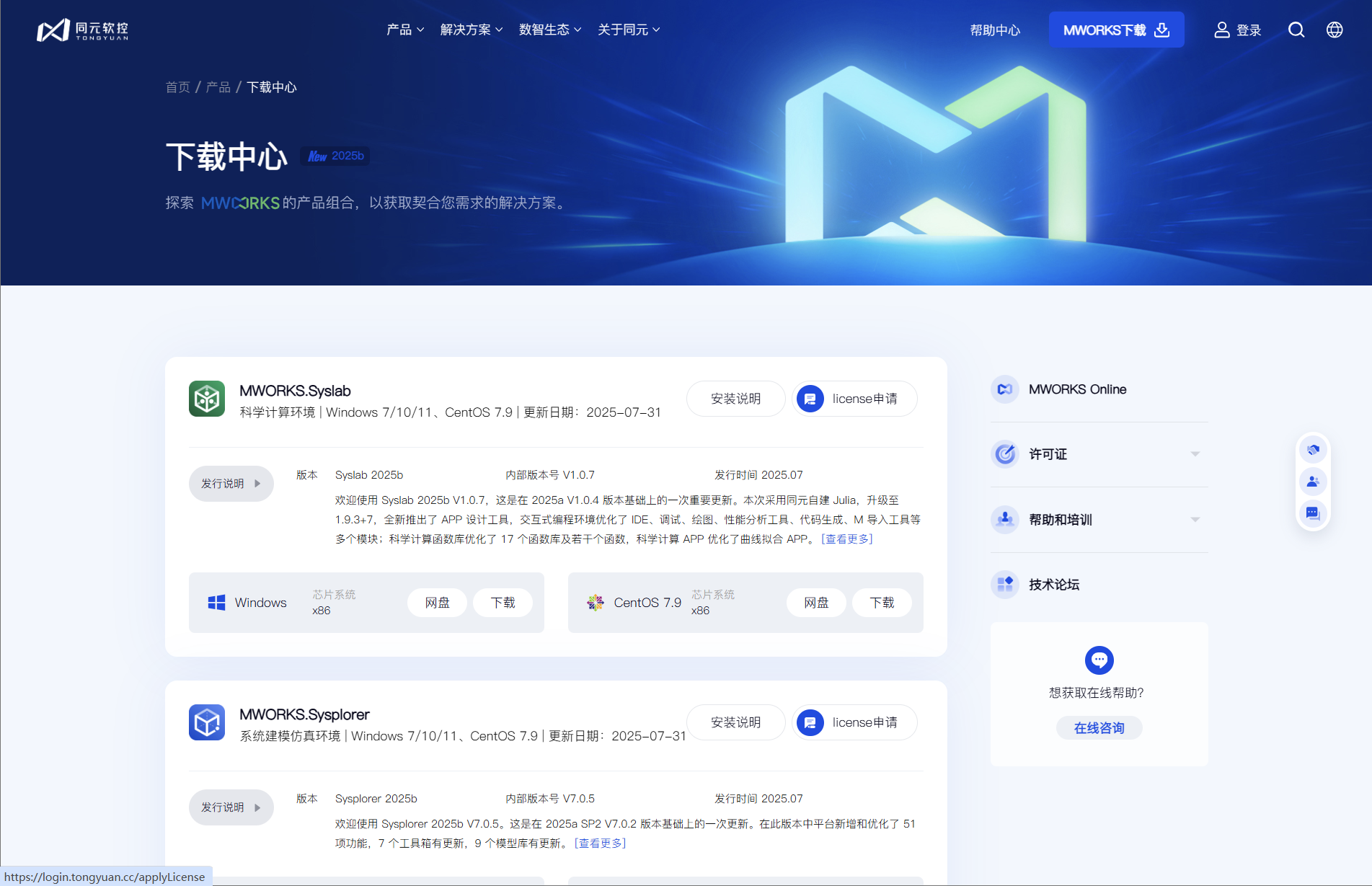
Task: Click the New 2025b badge
Action: (335, 156)
